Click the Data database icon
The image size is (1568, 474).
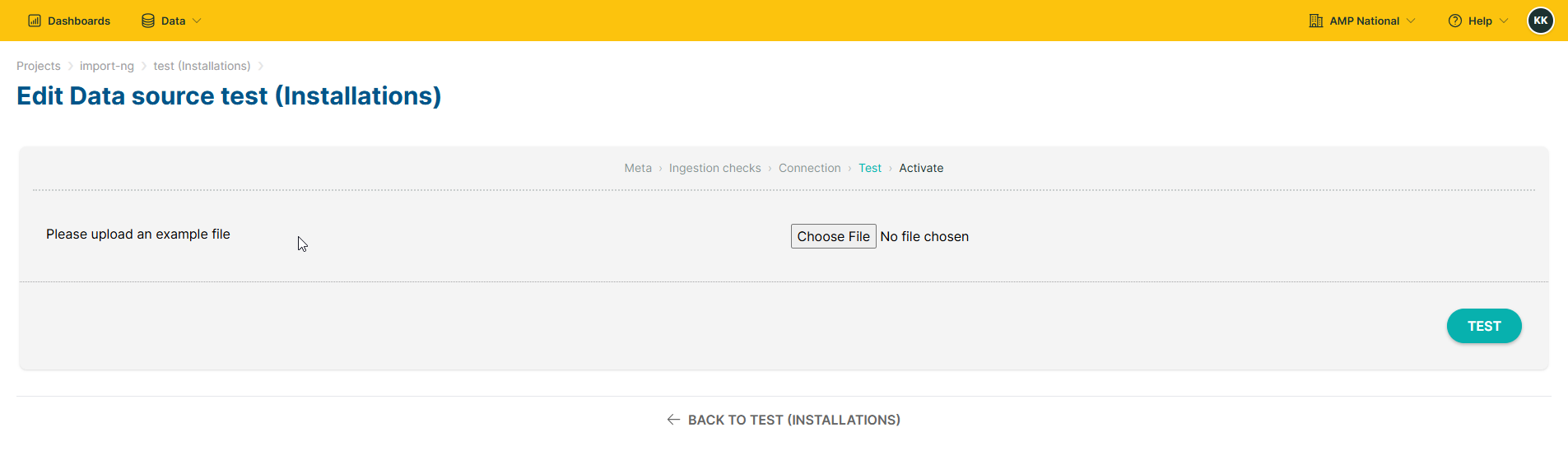[148, 21]
